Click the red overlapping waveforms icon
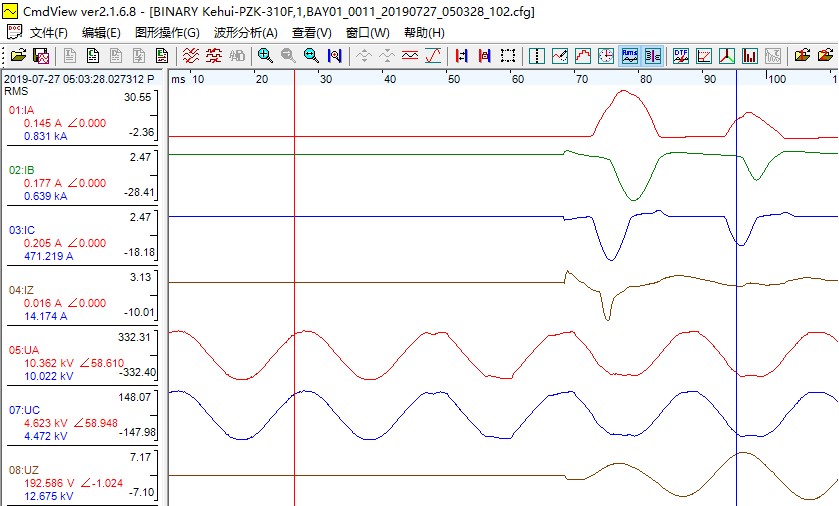The height and width of the screenshot is (506, 839). tap(192, 56)
